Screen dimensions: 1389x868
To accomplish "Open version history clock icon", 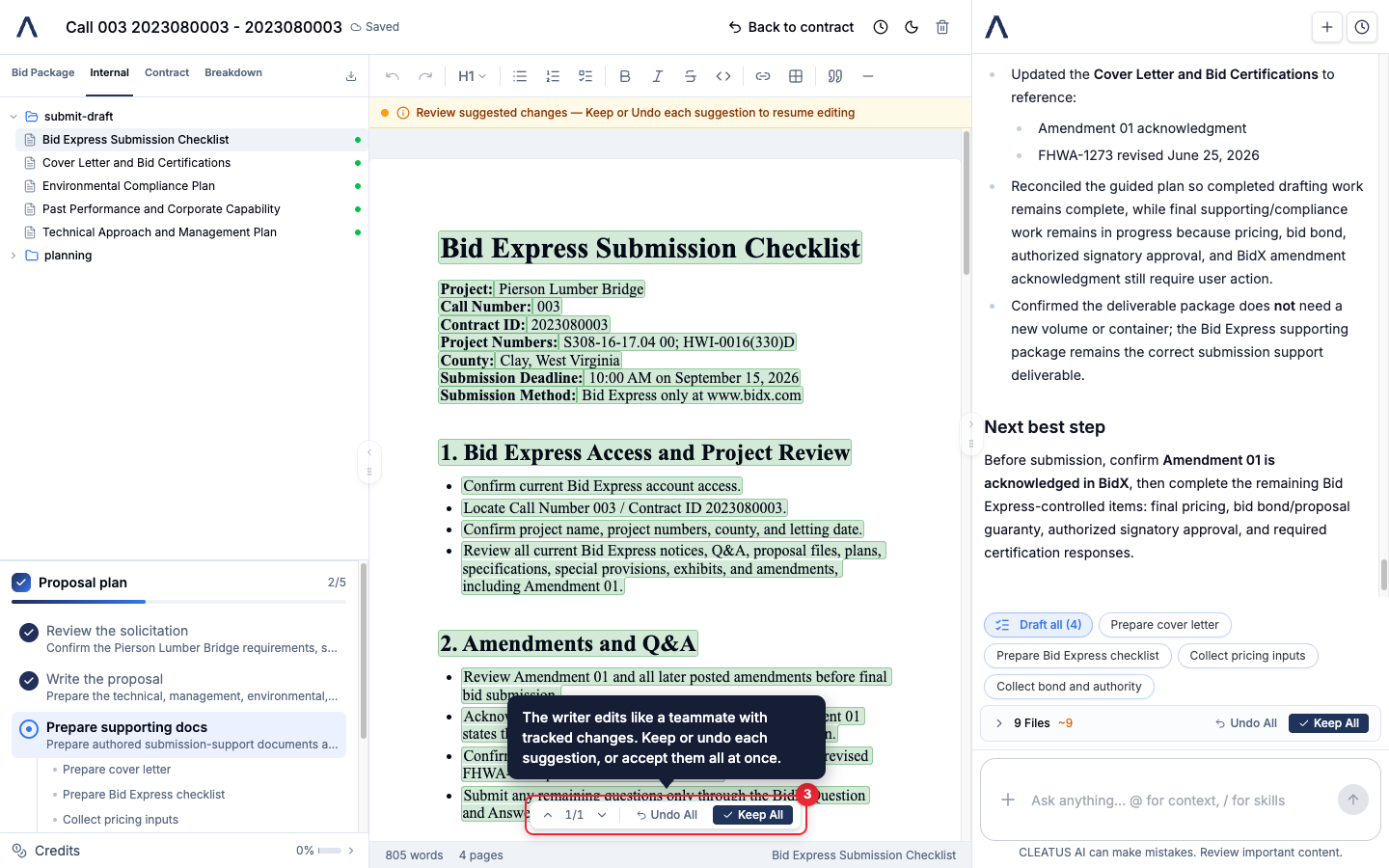I will (881, 27).
